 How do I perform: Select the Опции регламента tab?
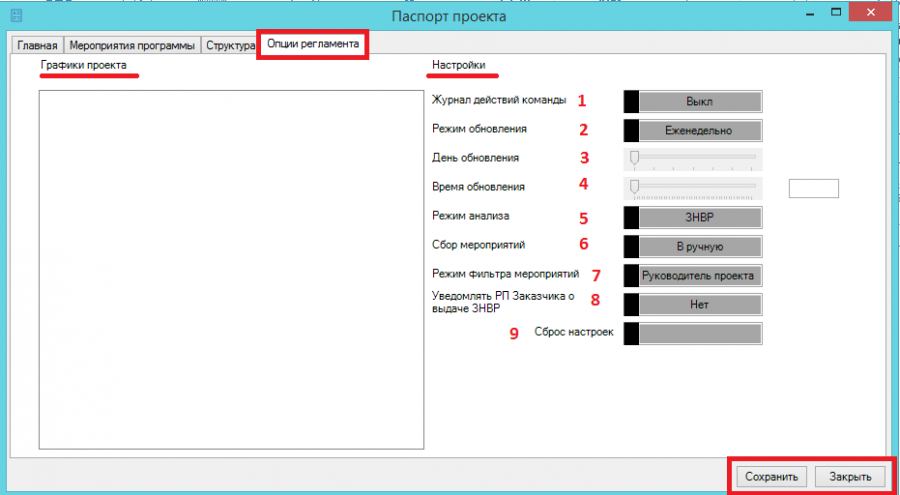point(313,44)
